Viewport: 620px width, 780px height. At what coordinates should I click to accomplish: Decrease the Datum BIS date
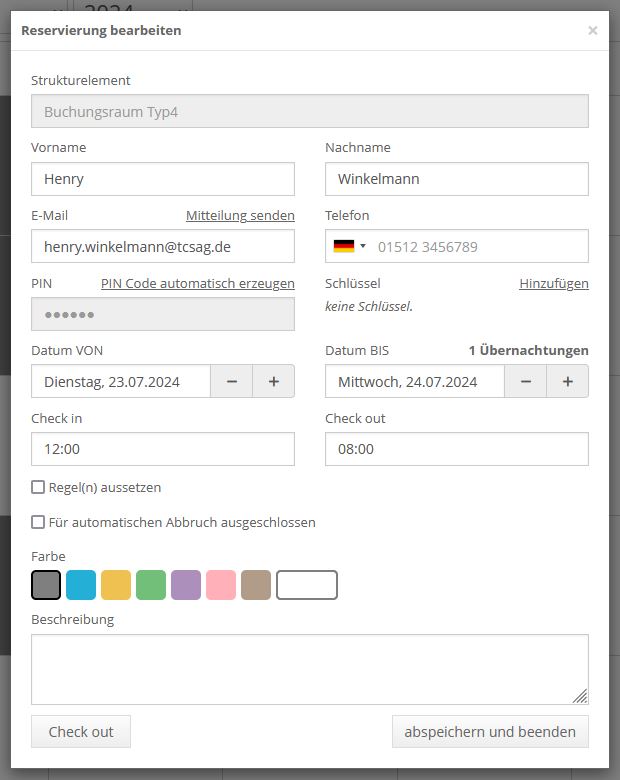pyautogui.click(x=526, y=381)
